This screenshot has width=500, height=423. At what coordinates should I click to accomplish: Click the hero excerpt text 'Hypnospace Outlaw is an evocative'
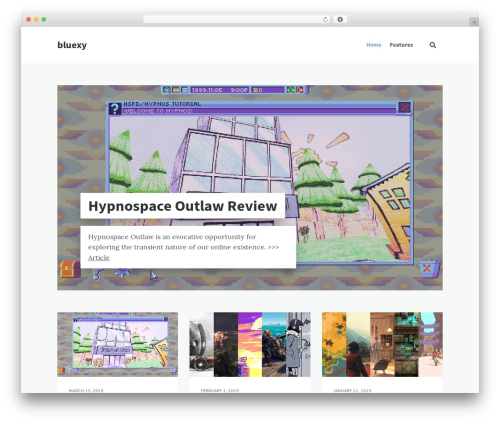pos(146,237)
